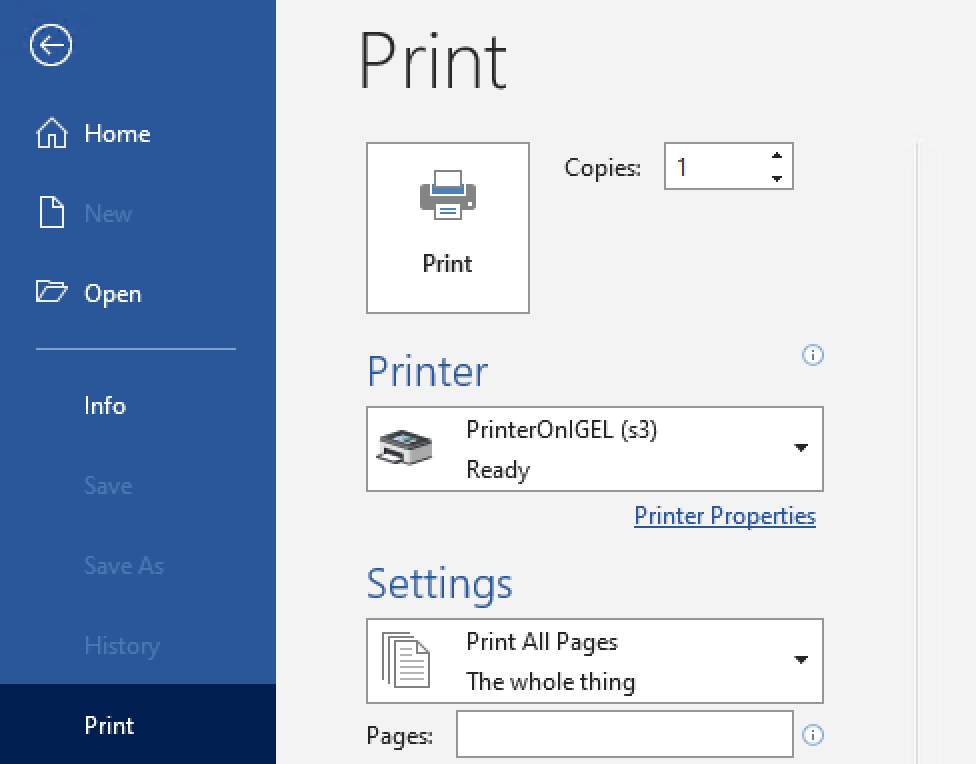
Task: Click the printer icon on Print button
Action: click(447, 195)
